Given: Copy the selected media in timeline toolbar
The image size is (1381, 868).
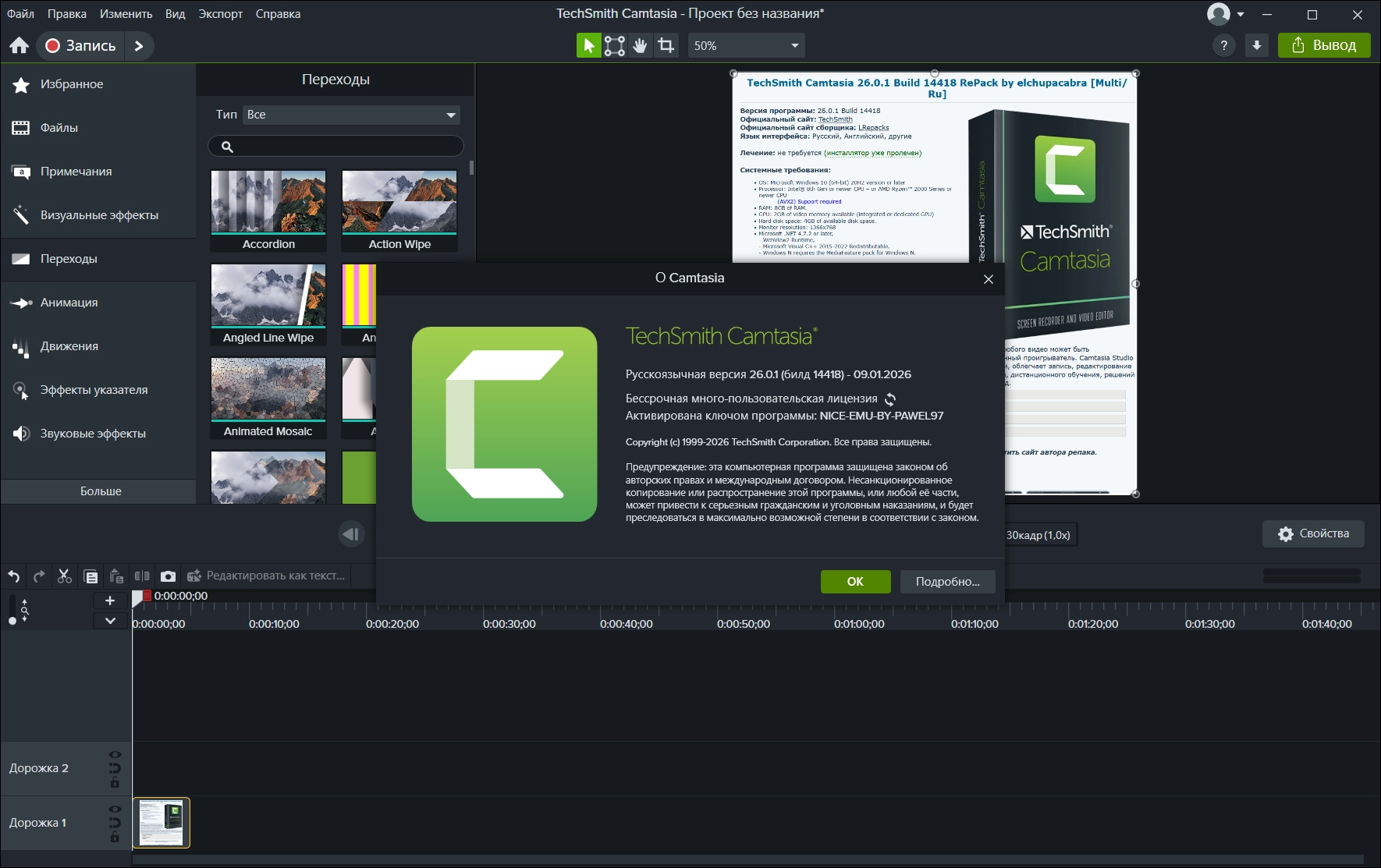Looking at the screenshot, I should point(91,576).
